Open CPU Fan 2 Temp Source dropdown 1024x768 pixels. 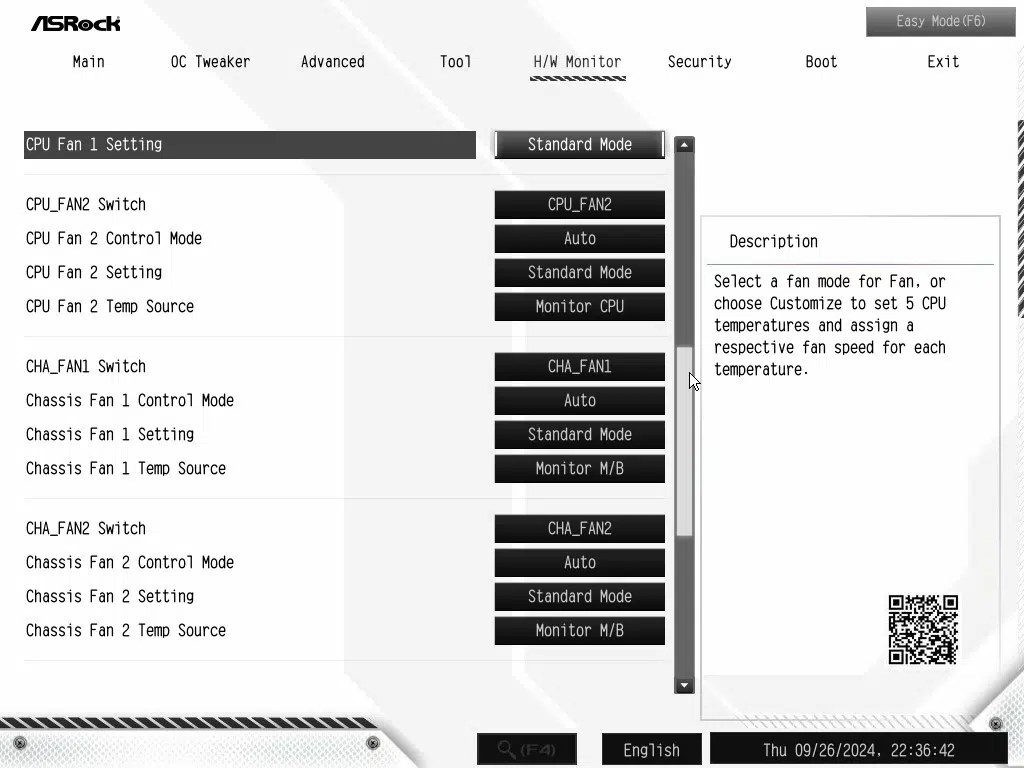click(x=579, y=306)
